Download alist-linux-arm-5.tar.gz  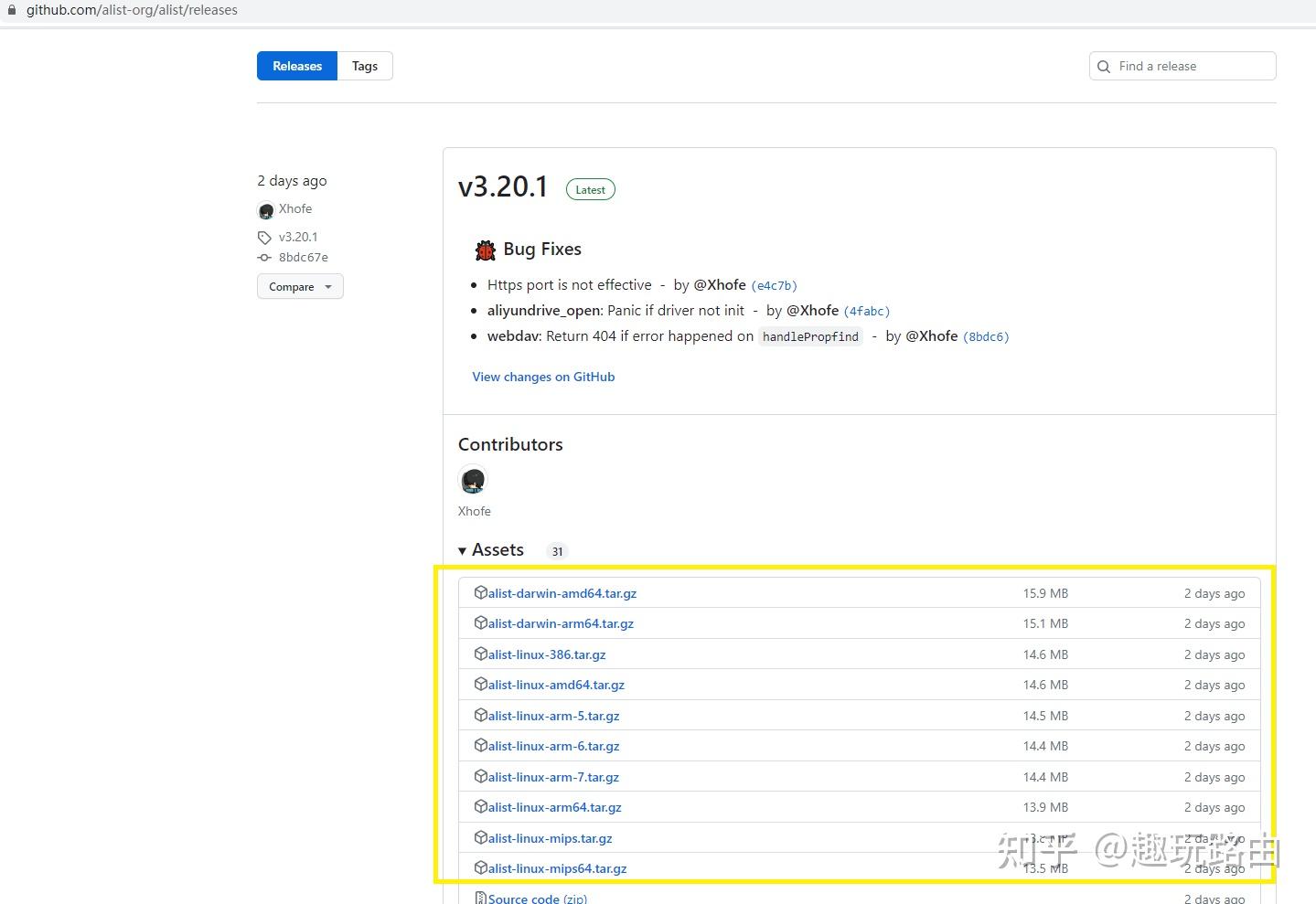553,716
